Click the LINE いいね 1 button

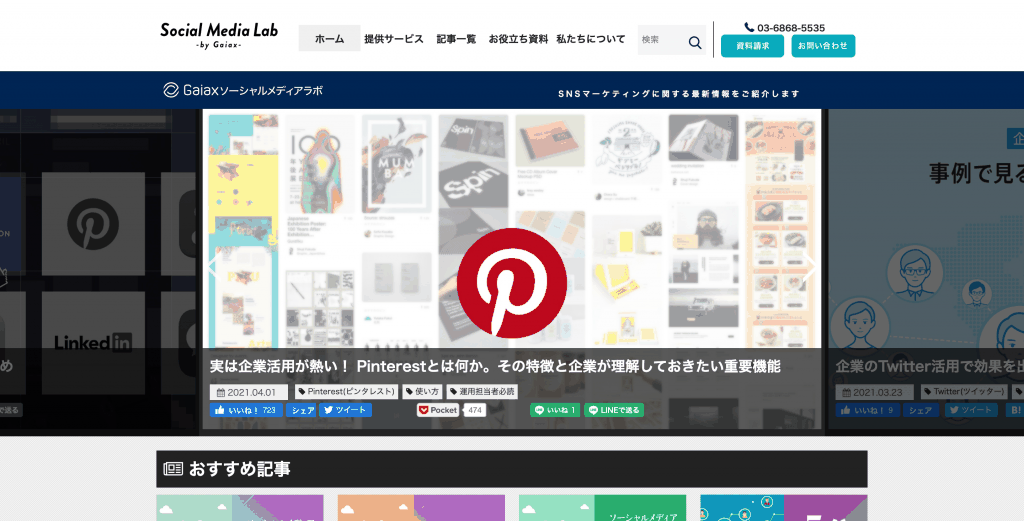[555, 410]
